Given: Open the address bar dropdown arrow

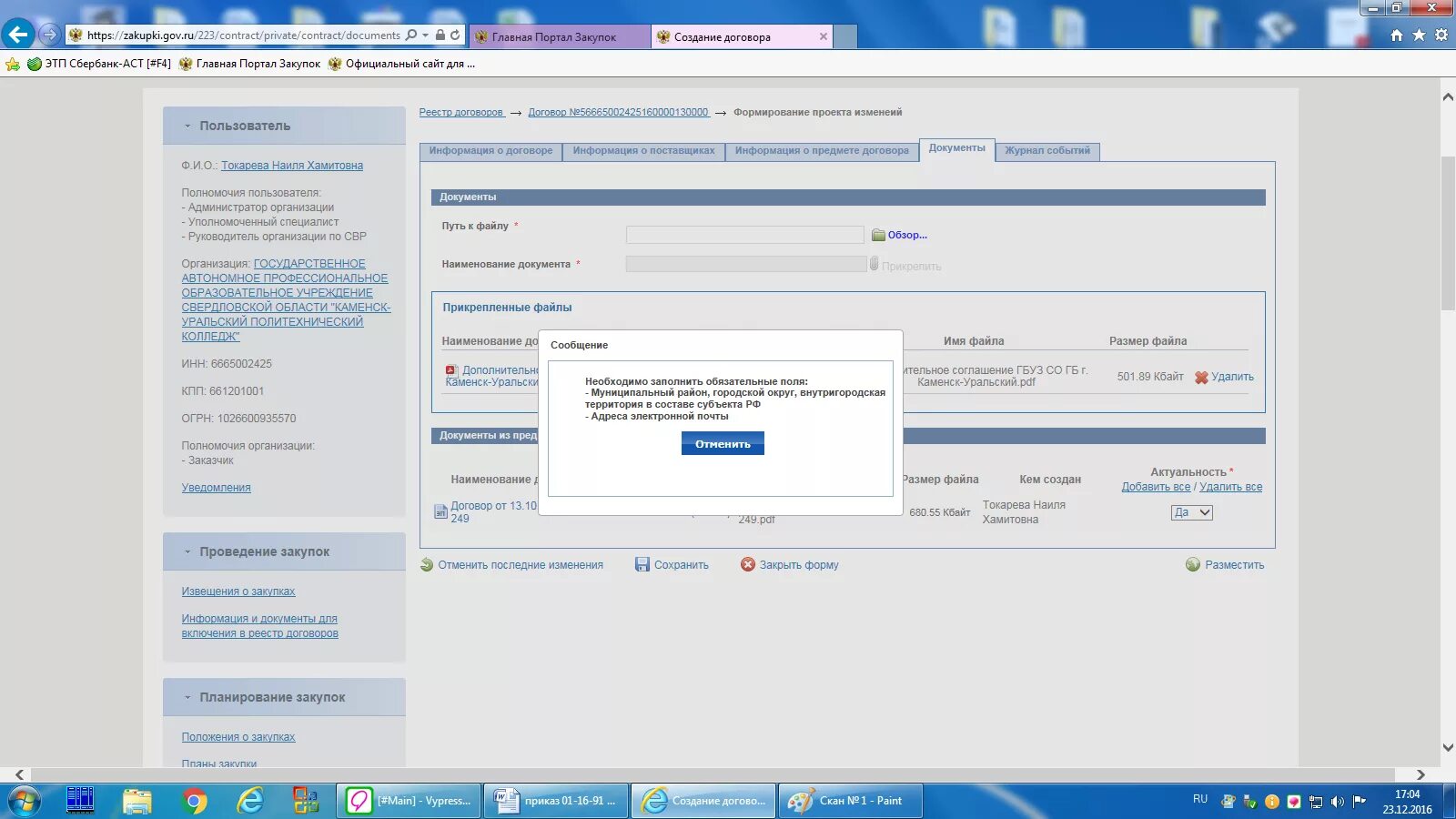Looking at the screenshot, I should [425, 35].
